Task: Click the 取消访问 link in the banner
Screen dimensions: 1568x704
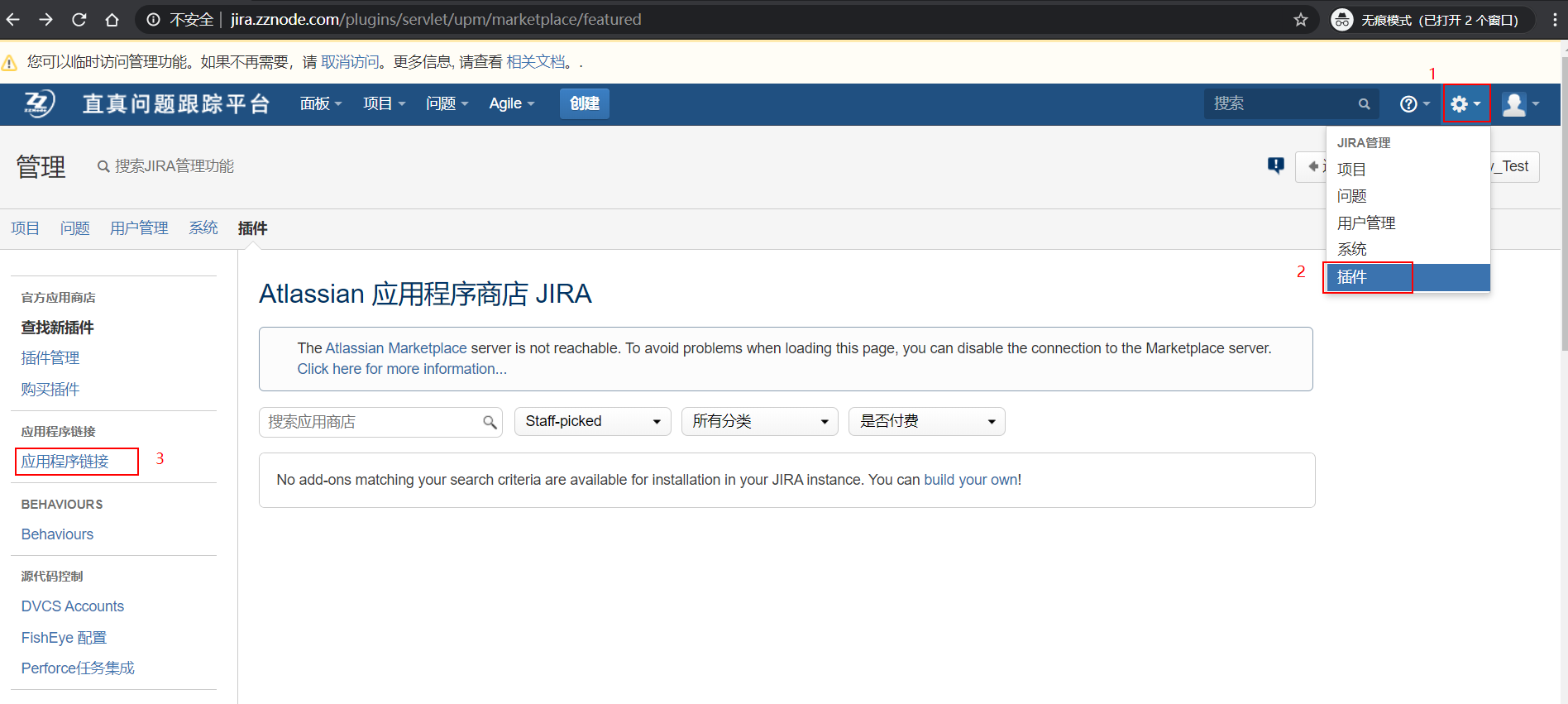Action: point(350,62)
